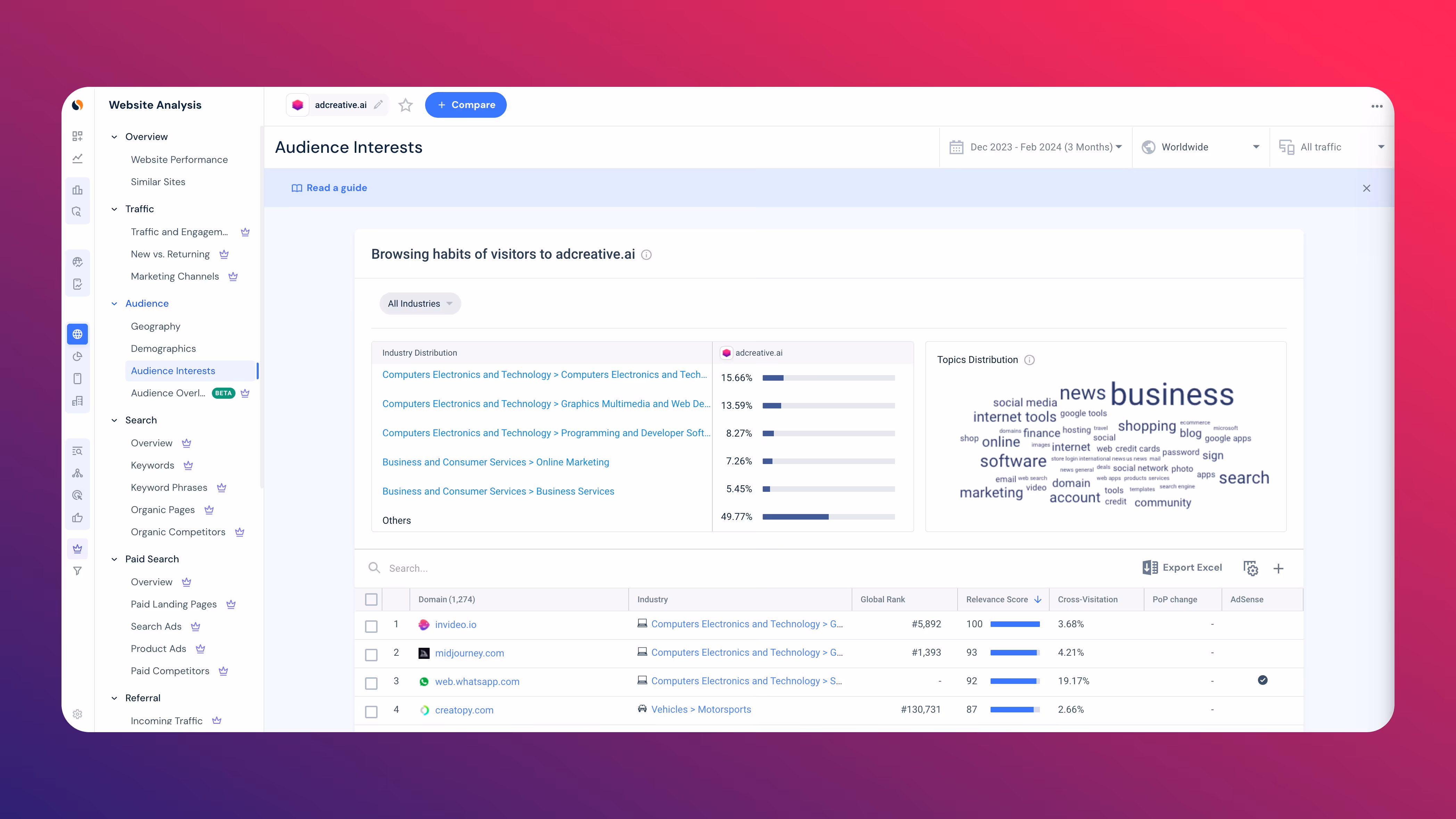Open the Dec 2023 - Feb 2024 date range dropdown
The image size is (1456, 819).
(1035, 147)
